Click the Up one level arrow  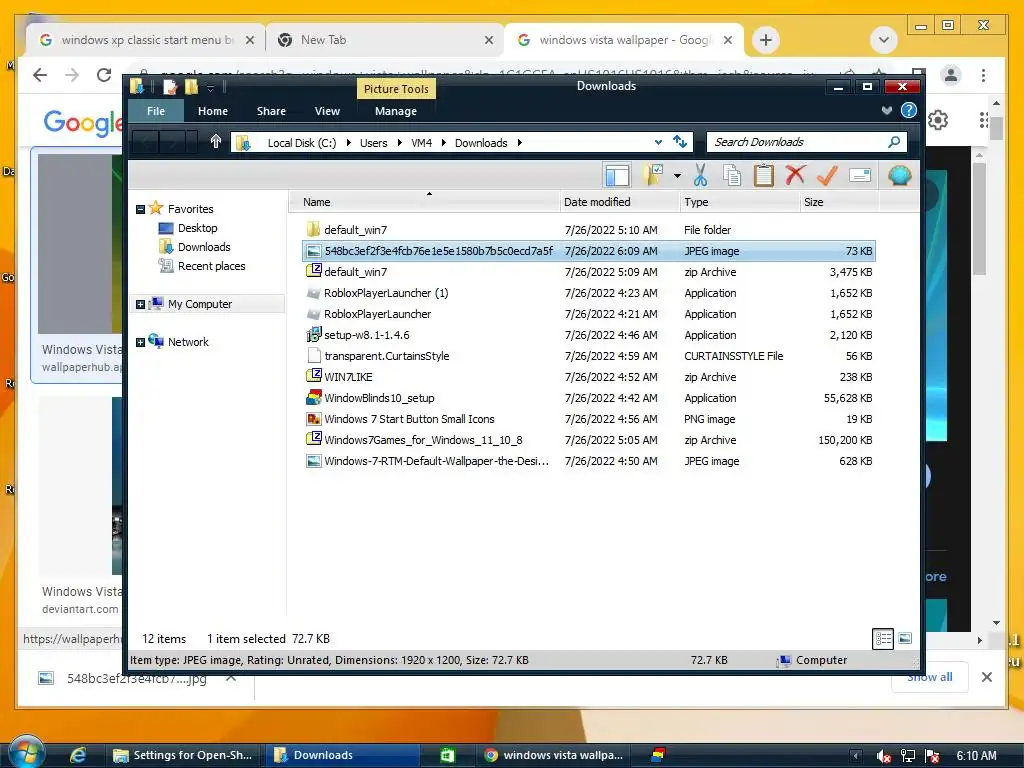[x=216, y=141]
